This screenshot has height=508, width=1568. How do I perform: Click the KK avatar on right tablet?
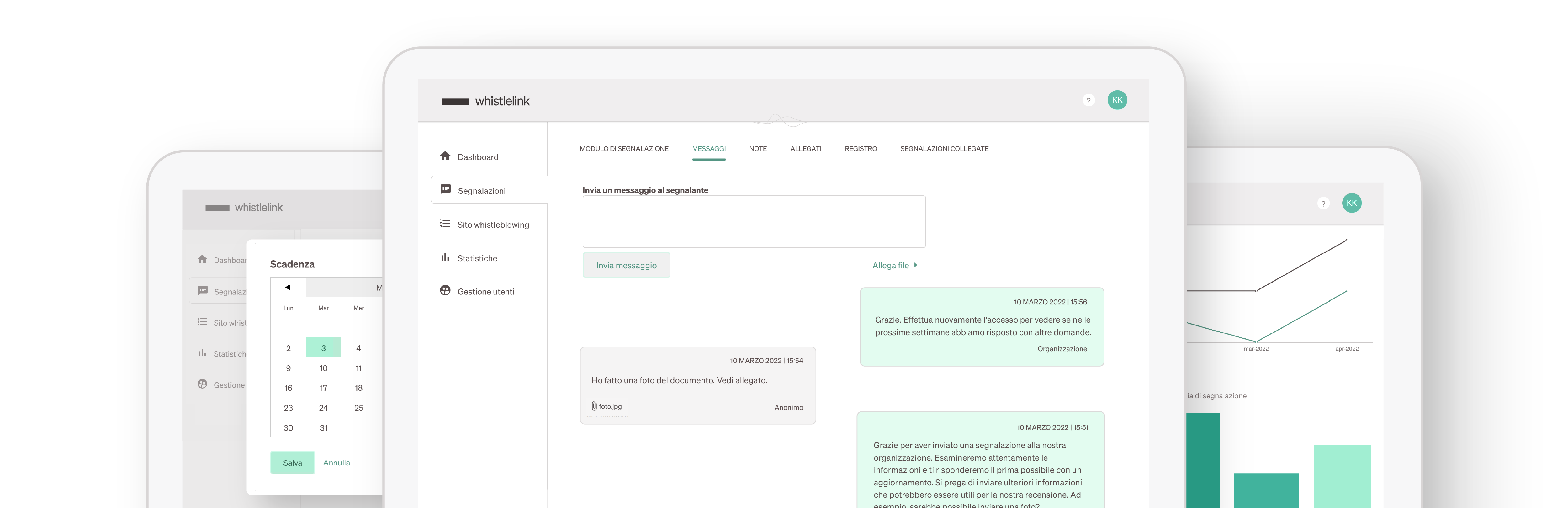[1351, 203]
